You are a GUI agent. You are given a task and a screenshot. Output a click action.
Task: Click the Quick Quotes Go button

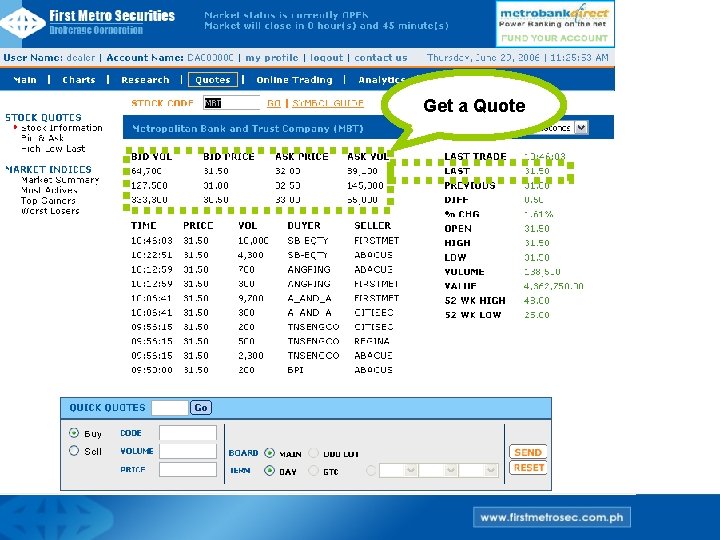[201, 408]
